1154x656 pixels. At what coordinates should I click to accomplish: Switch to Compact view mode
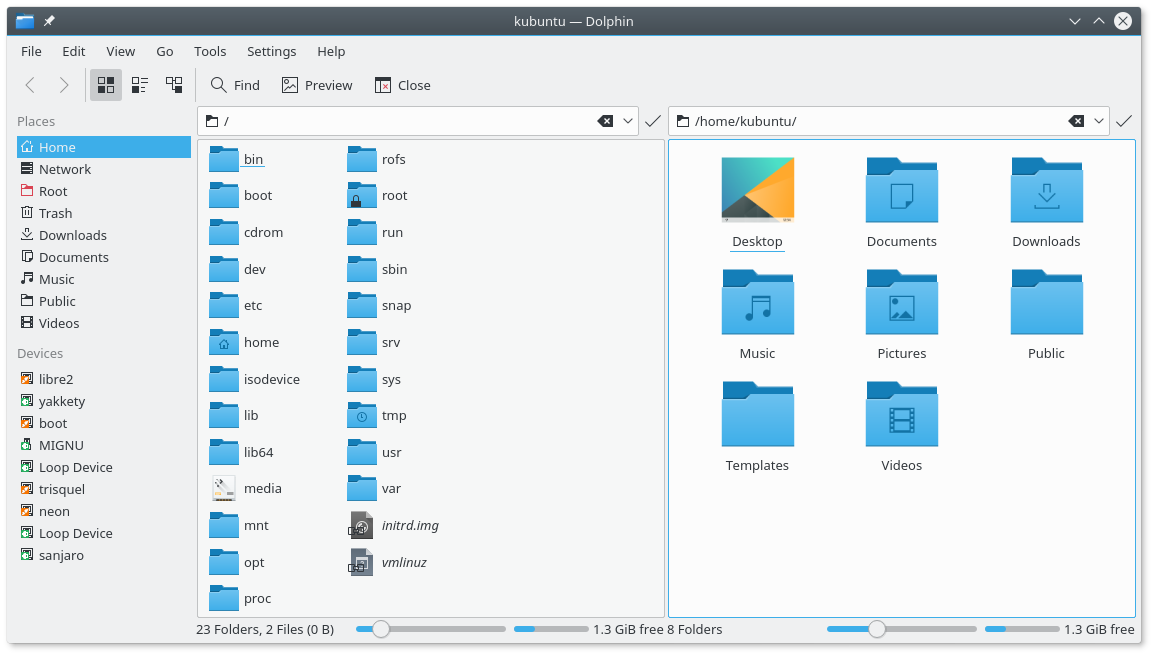point(139,85)
